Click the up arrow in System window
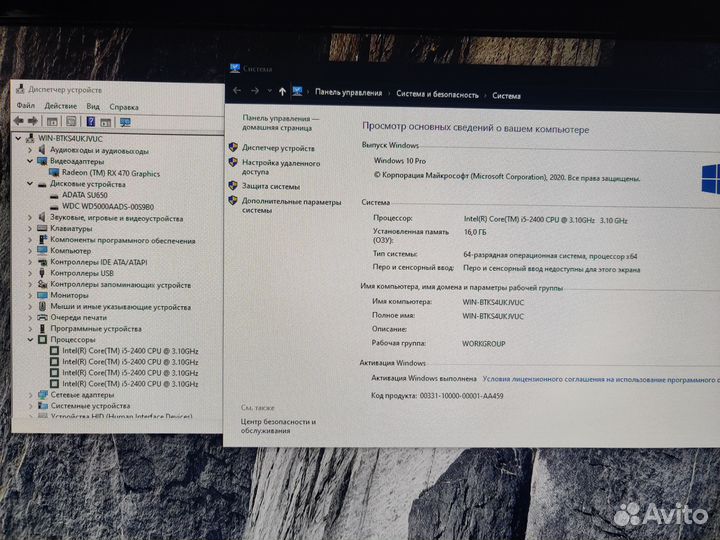 (x=282, y=91)
